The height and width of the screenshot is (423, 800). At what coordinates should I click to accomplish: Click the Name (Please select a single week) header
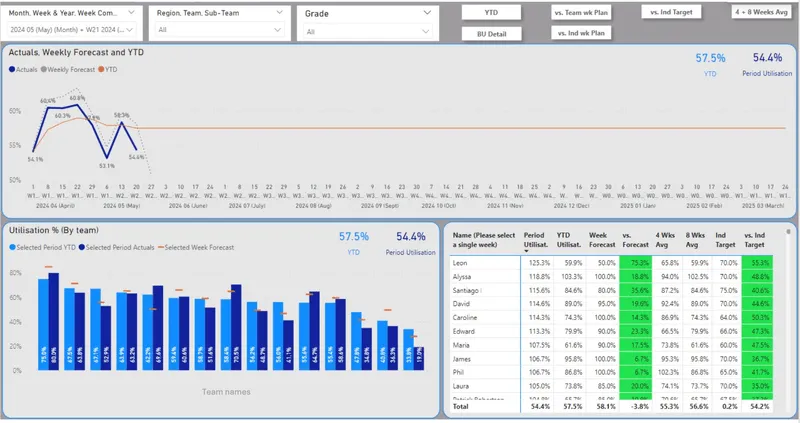pyautogui.click(x=484, y=240)
